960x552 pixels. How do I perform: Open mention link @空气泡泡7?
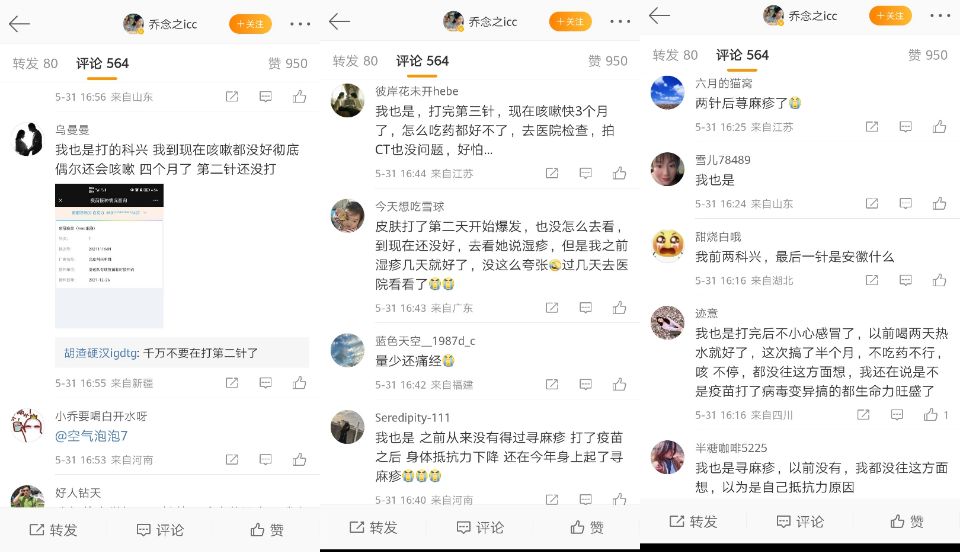tap(91, 436)
